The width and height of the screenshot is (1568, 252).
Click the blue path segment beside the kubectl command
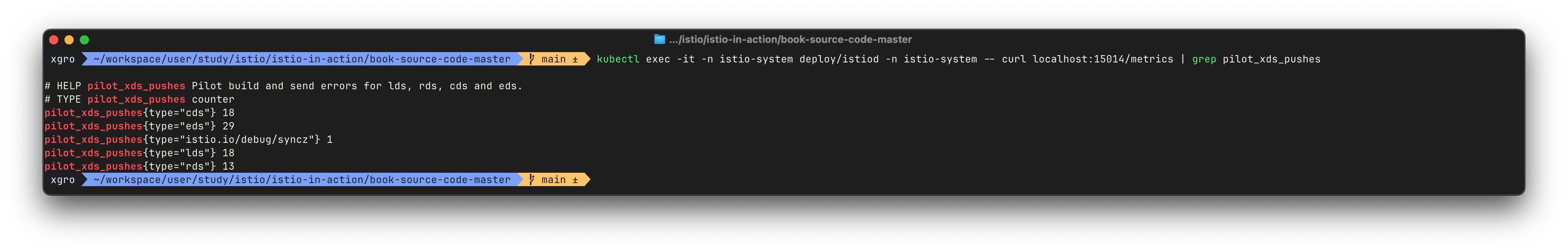[x=302, y=59]
